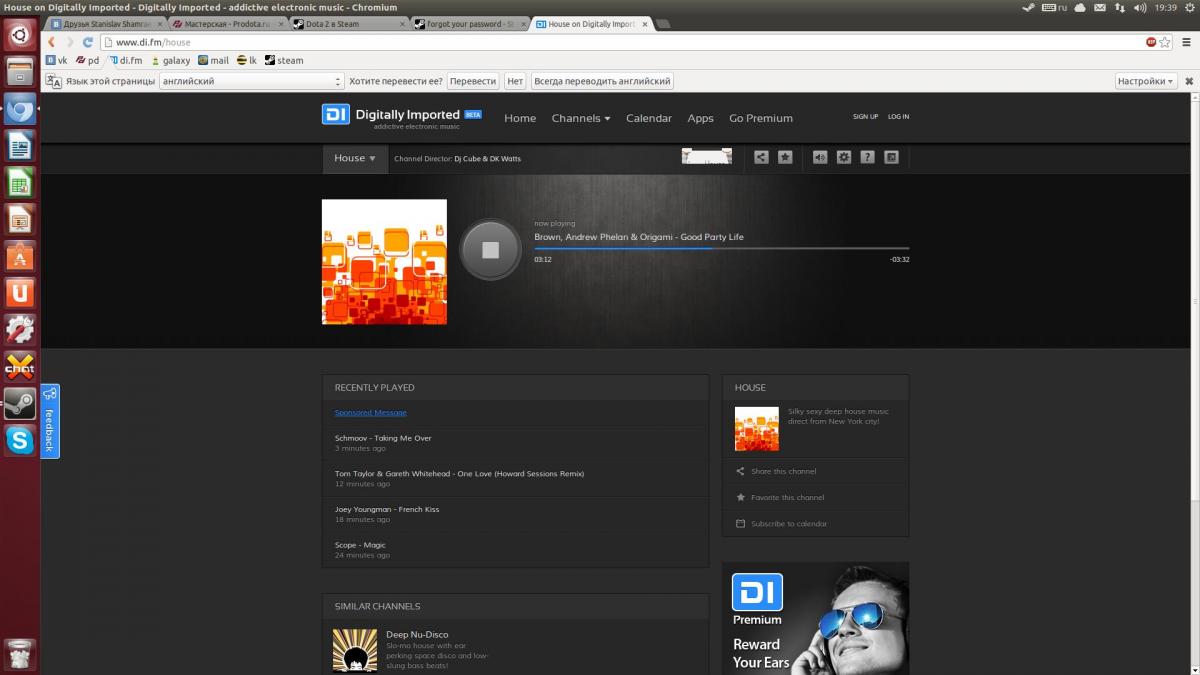Viewport: 1200px width, 675px height.
Task: Click the browser back arrow
Action: pos(51,42)
